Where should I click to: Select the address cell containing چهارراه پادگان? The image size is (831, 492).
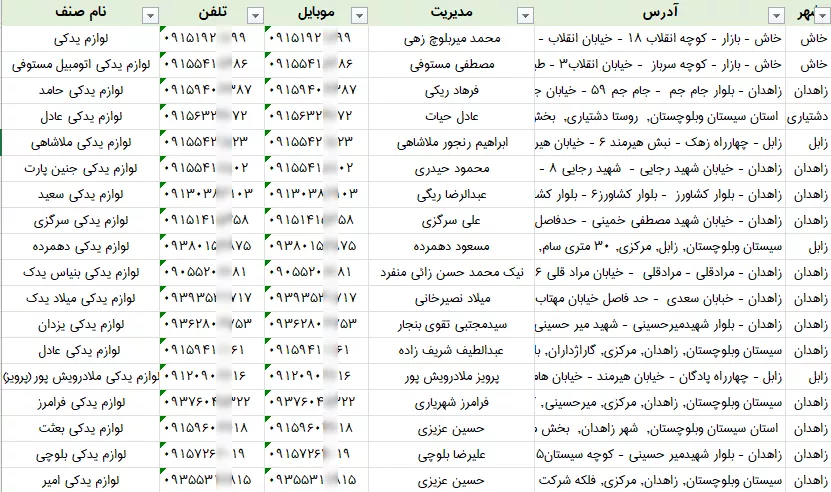coord(660,376)
